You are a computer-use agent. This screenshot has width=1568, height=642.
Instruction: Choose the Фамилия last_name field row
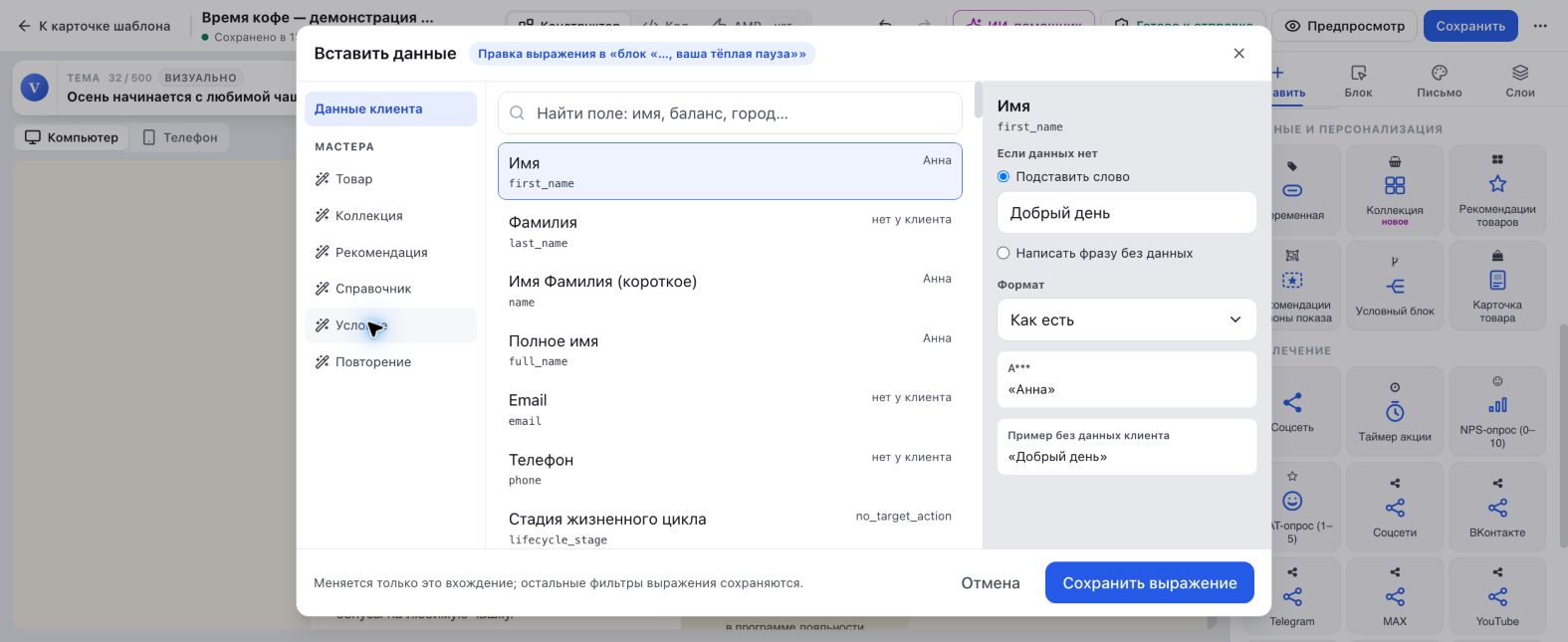click(x=730, y=231)
